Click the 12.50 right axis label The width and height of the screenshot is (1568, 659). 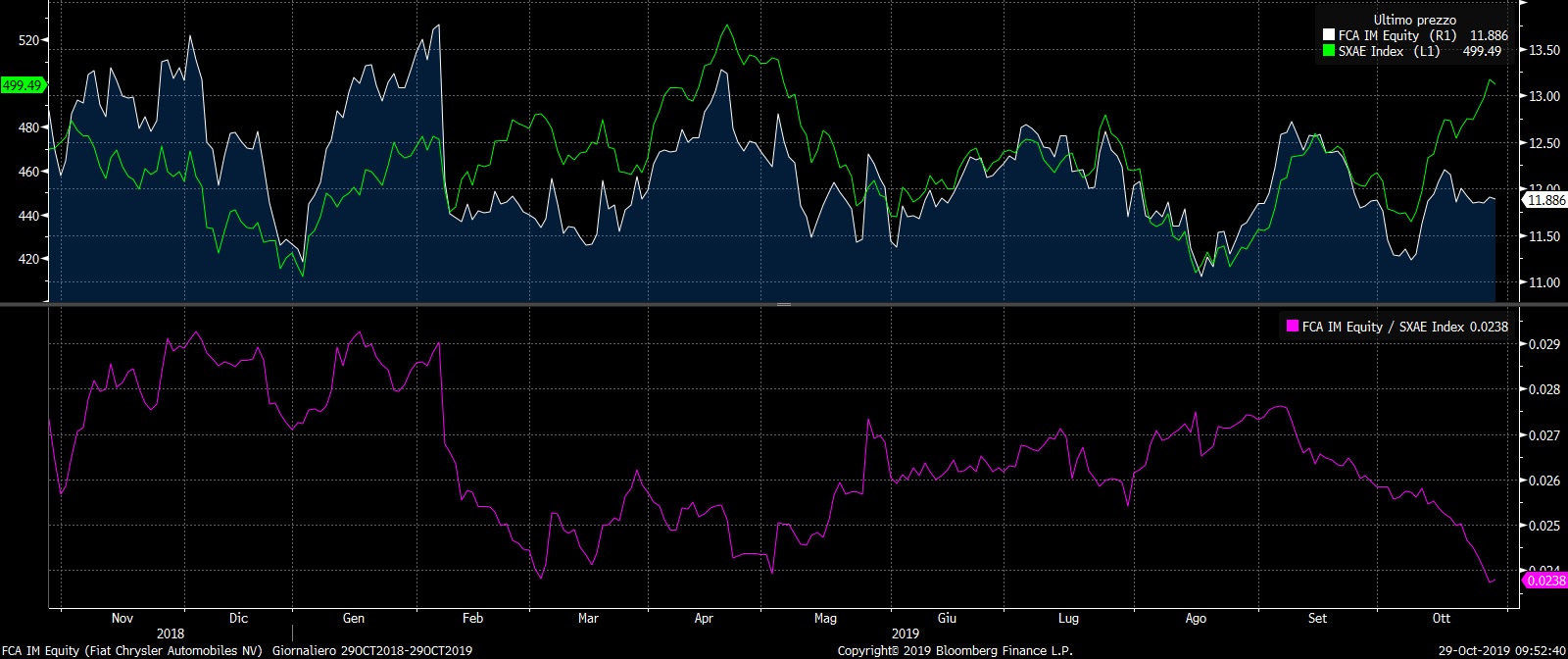[1544, 143]
